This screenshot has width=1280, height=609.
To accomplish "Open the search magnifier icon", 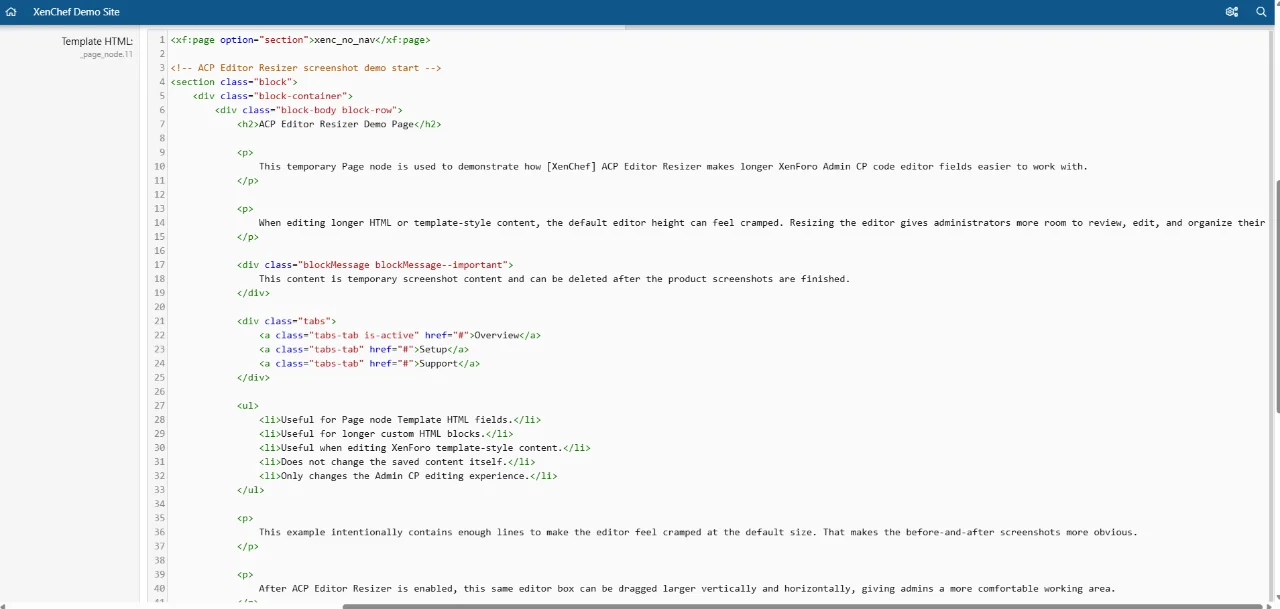I will coord(1261,12).
